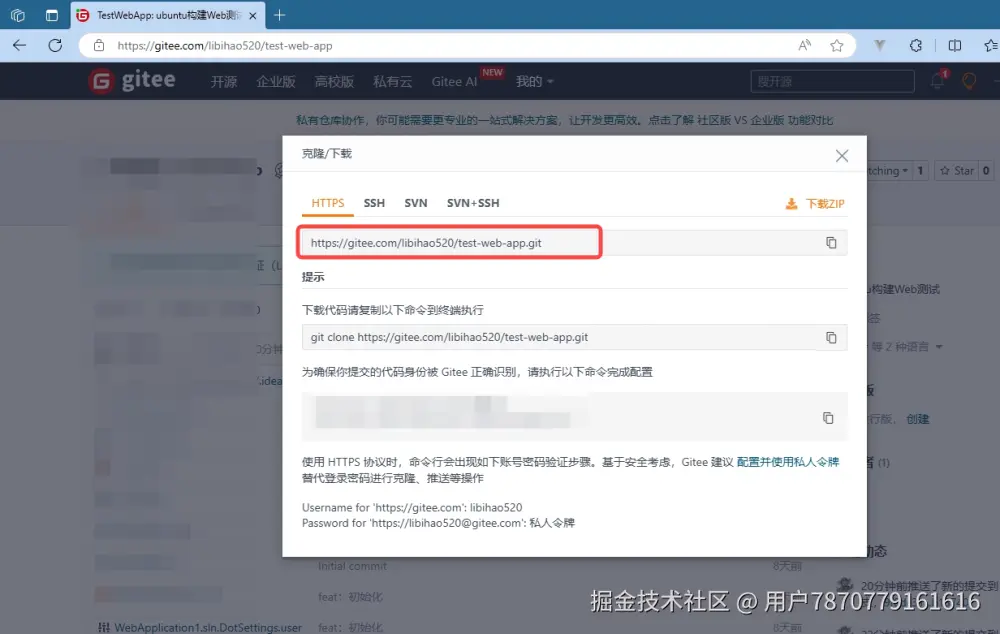Open the WebApplication1.sln.DotSettings.user file

point(208,628)
